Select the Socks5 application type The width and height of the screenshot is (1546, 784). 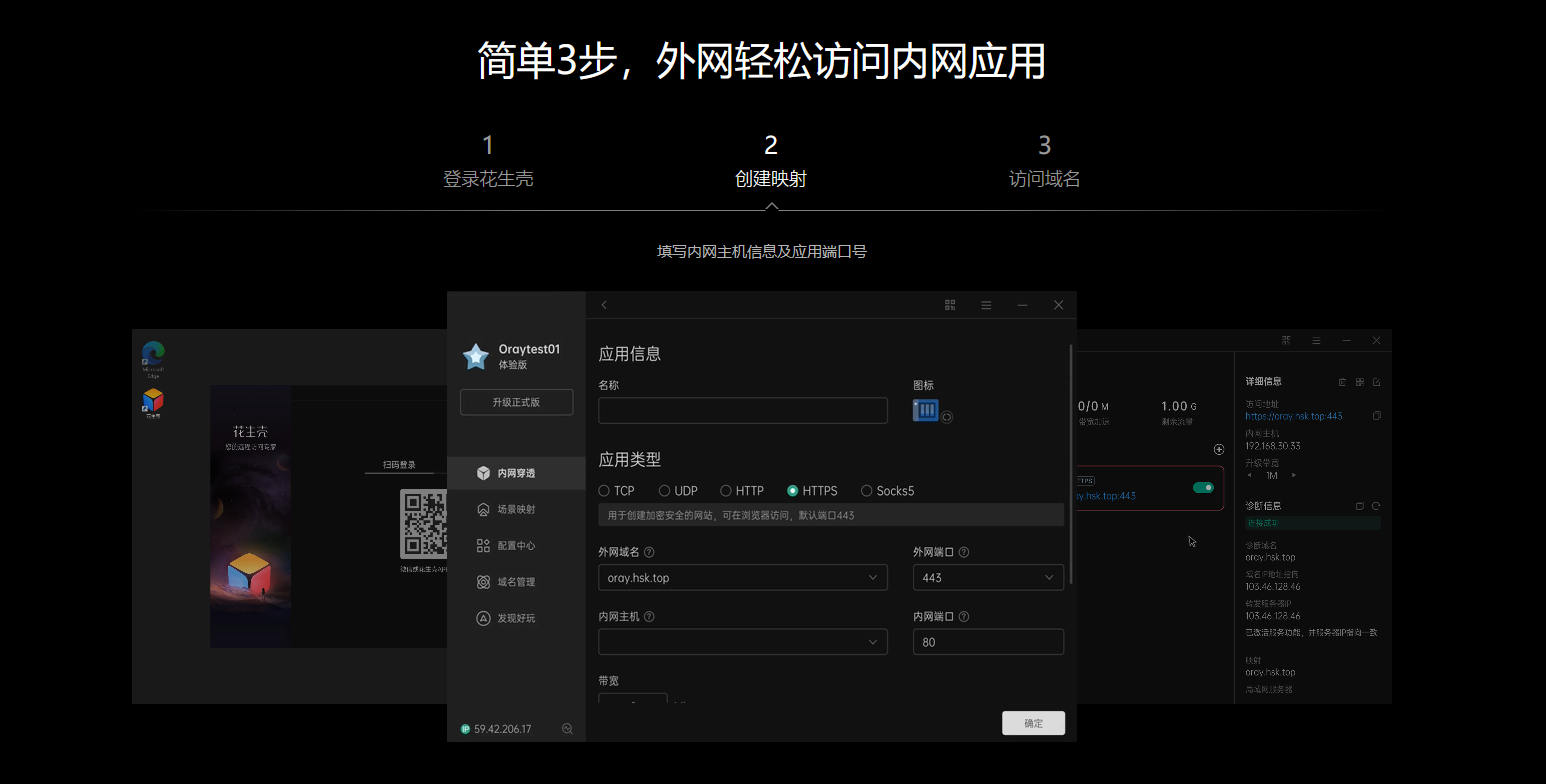887,491
